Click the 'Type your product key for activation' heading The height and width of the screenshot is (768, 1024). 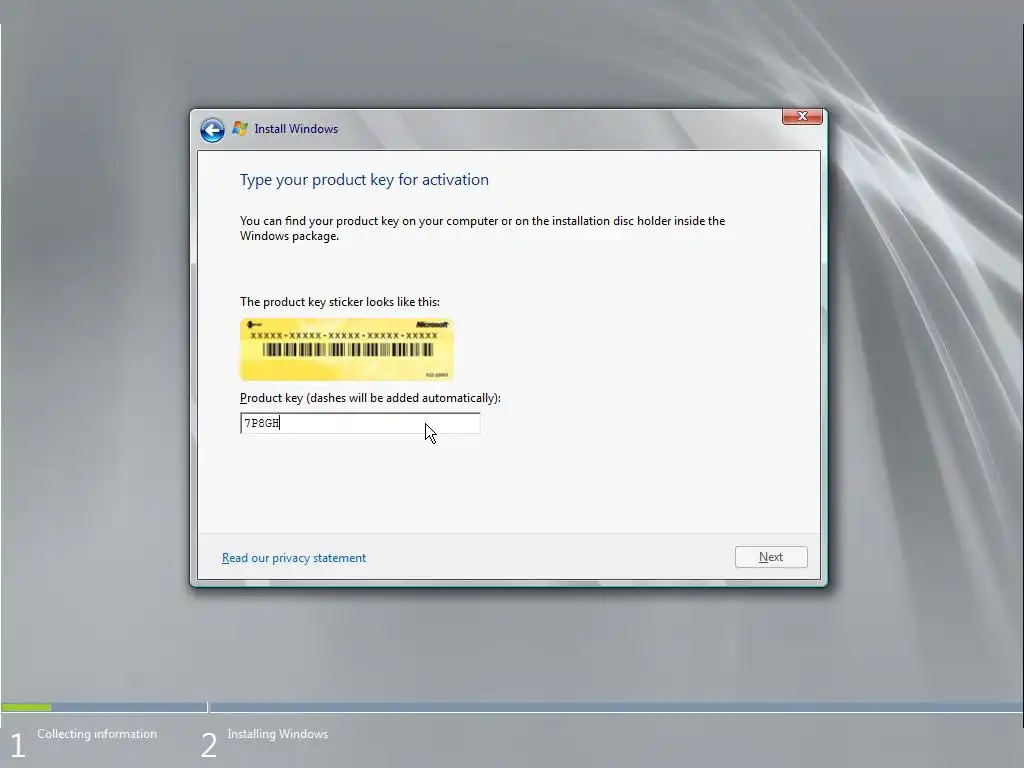364,180
